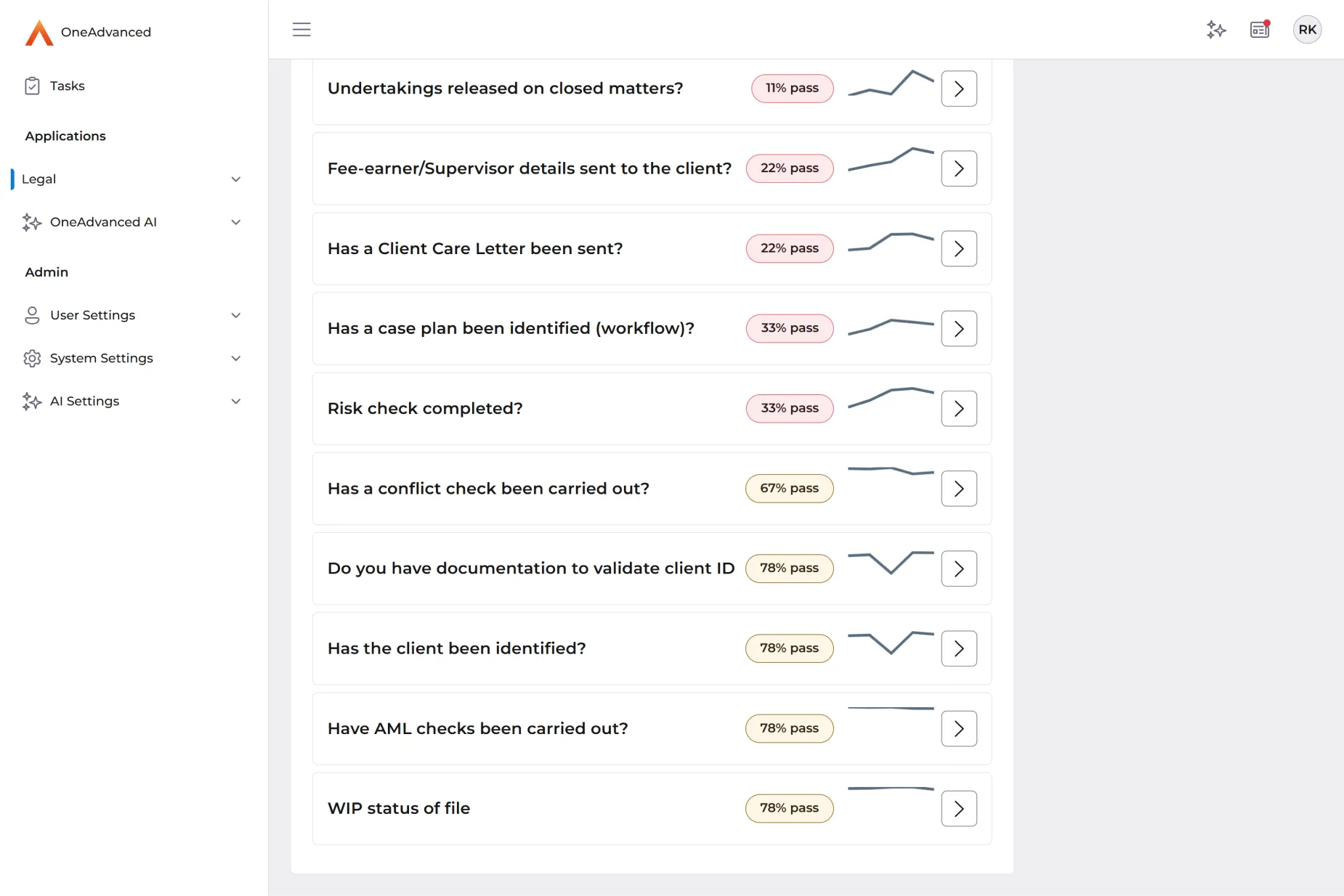
Task: Click the System Settings gear icon
Action: pos(32,358)
